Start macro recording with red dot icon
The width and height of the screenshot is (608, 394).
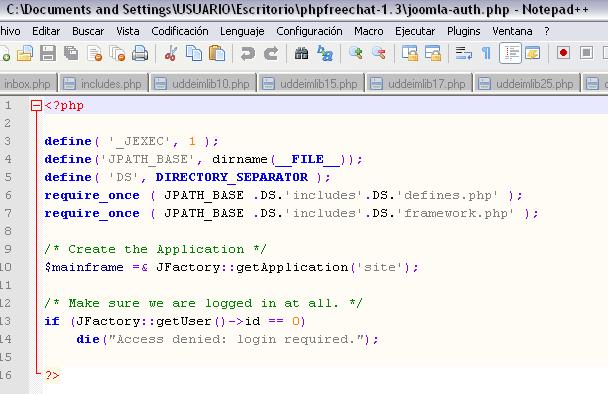coord(563,52)
